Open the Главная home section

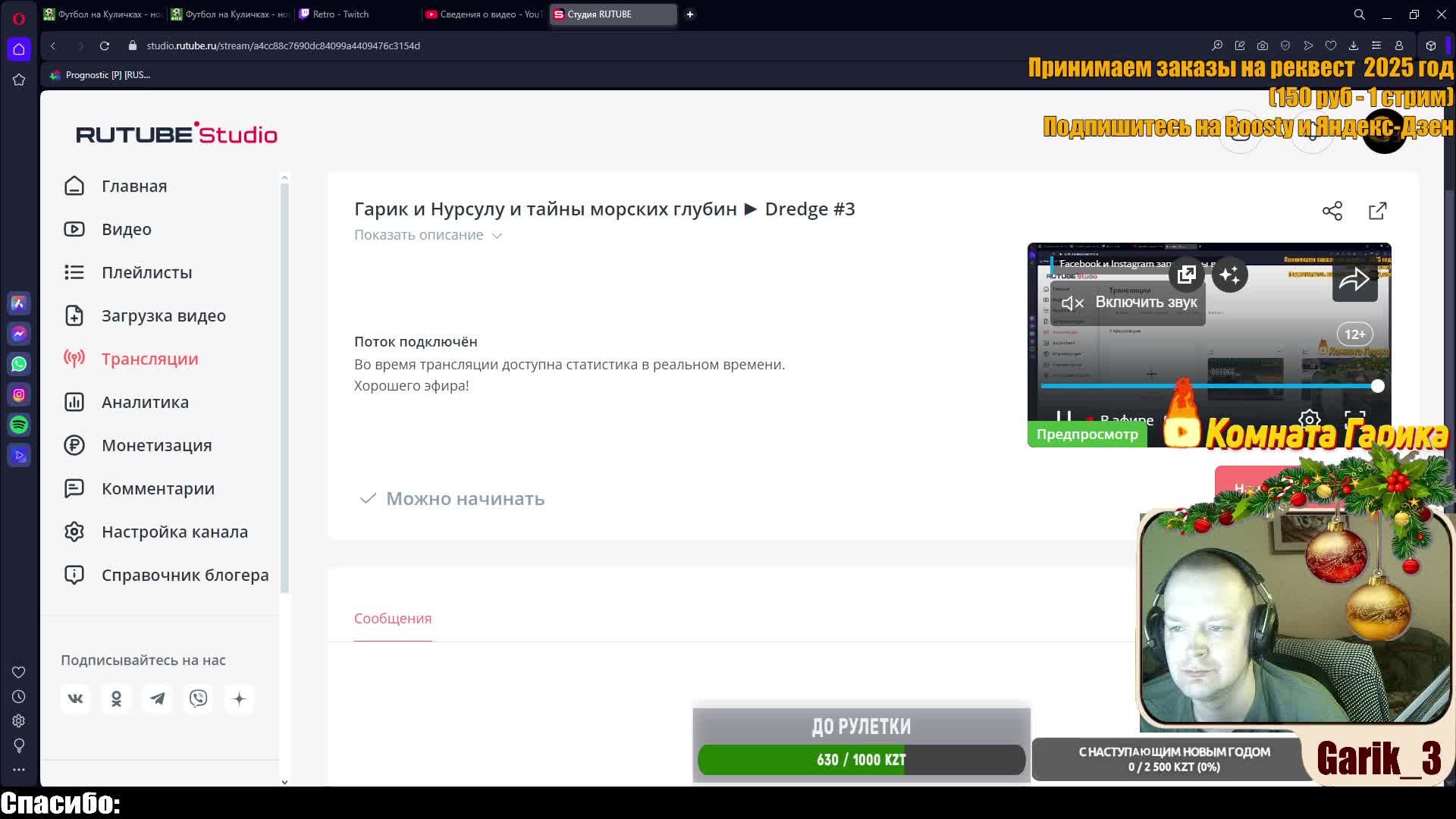134,186
